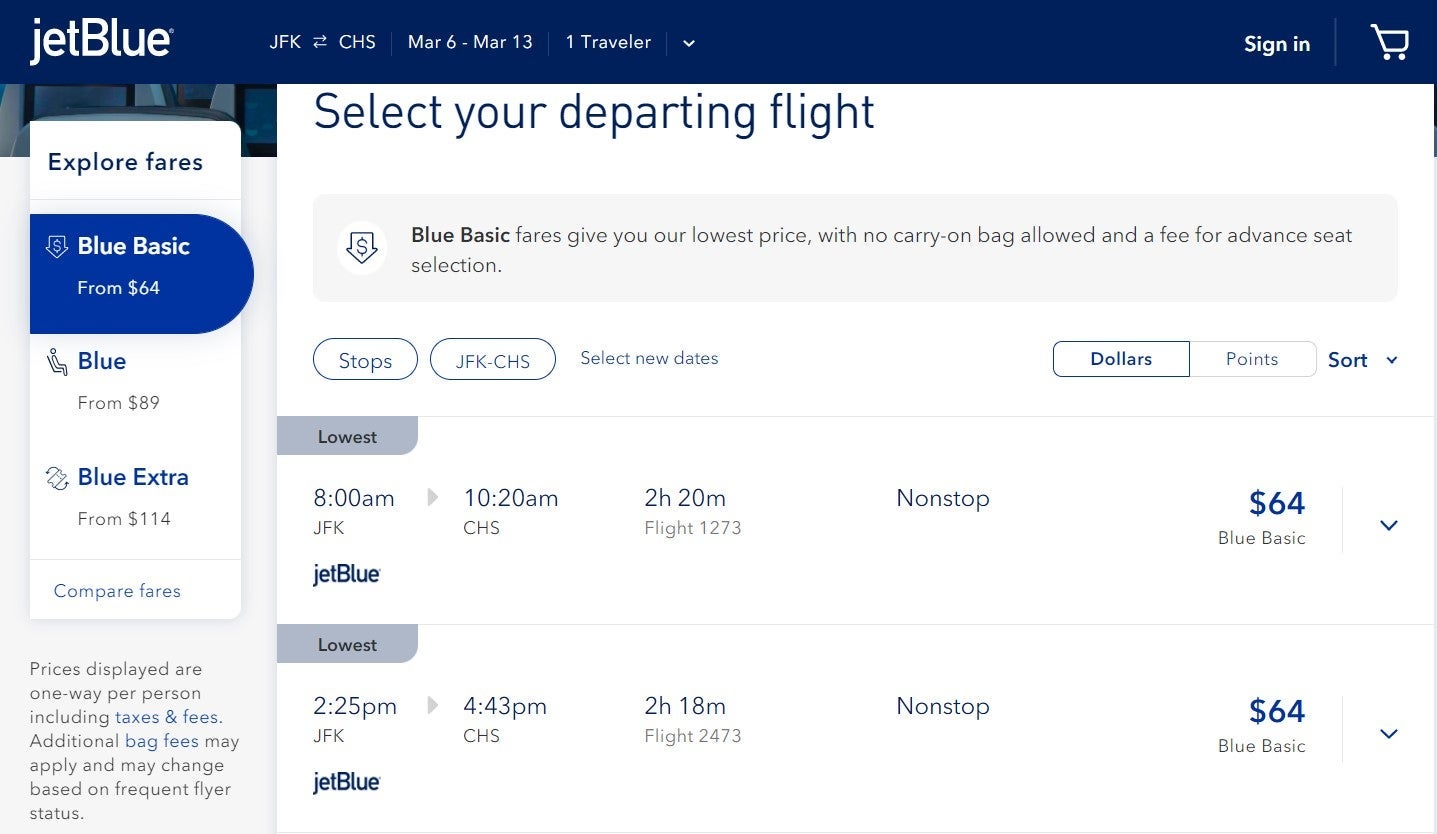Click the info banner dollar-tag icon
This screenshot has width=1437, height=834.
click(x=361, y=248)
